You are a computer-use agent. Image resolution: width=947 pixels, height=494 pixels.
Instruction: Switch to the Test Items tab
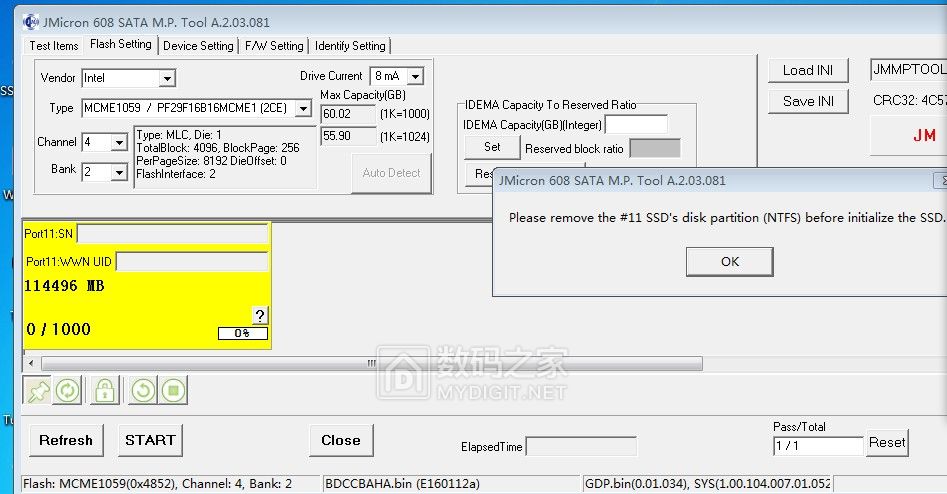click(x=54, y=46)
